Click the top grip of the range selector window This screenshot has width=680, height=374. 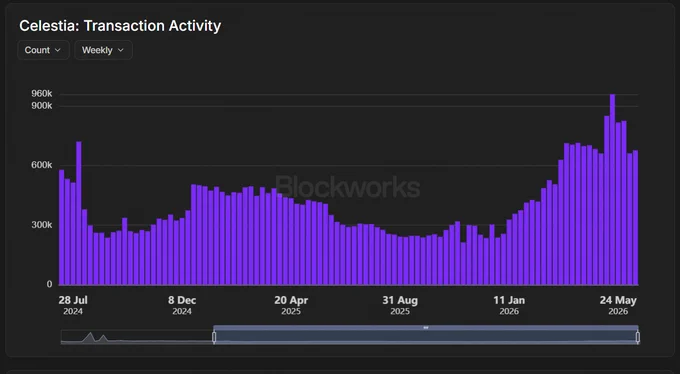425,328
